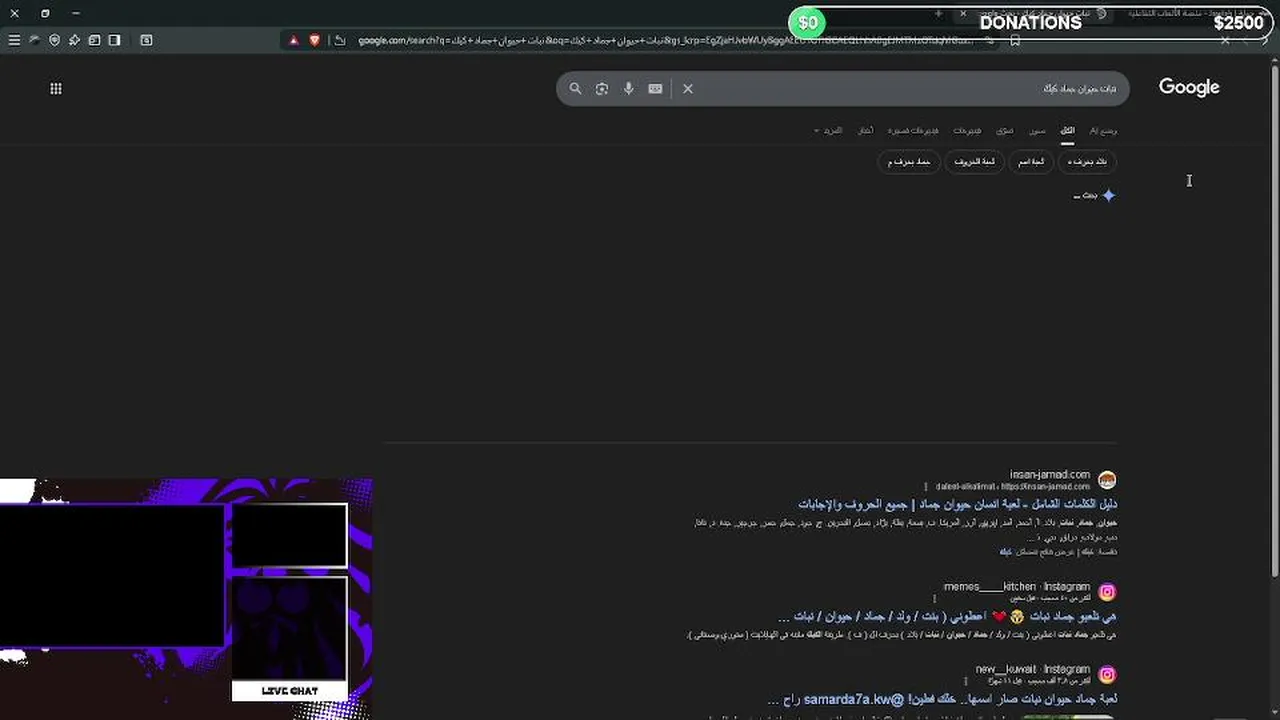Expand the More (المزيد) search filters dropdown

coord(828,130)
